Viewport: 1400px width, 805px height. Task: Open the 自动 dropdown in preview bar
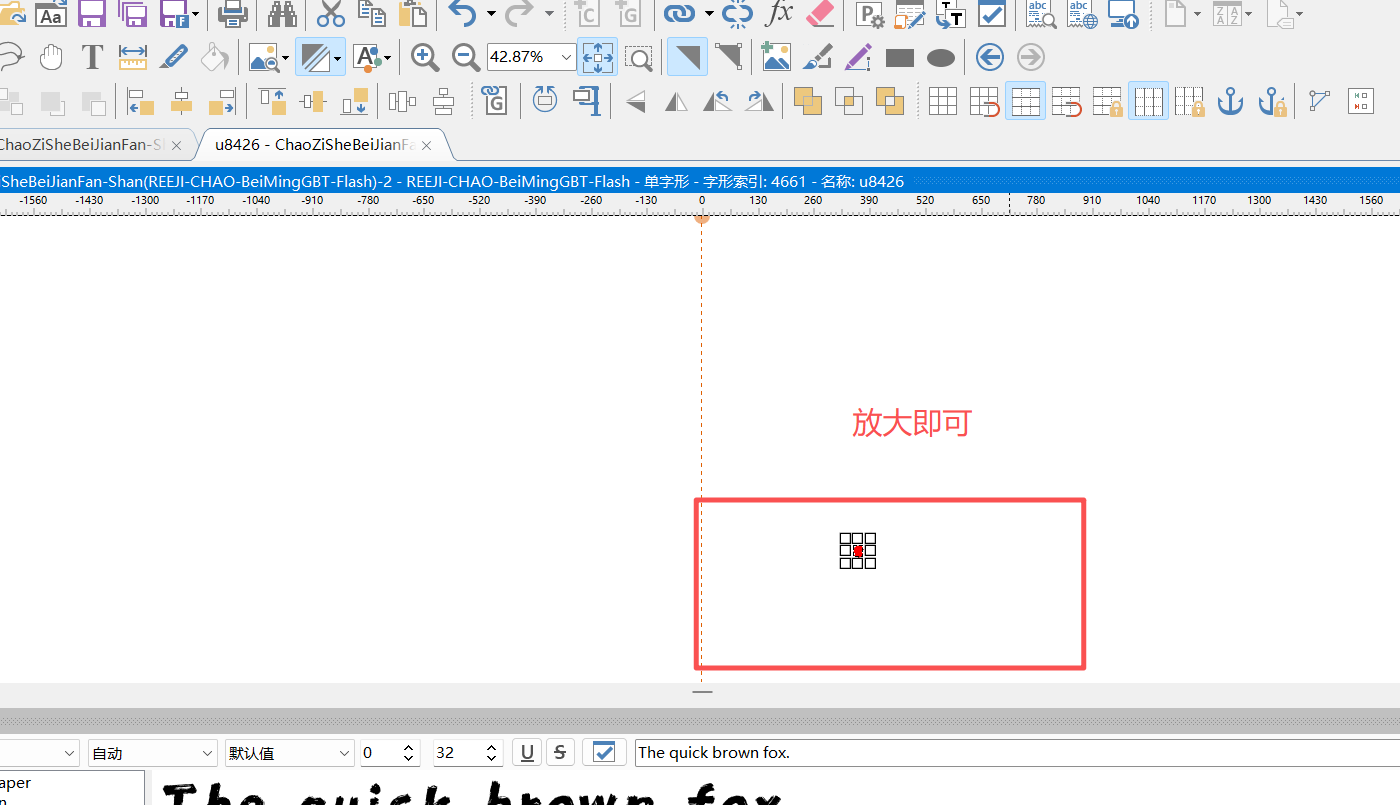coord(153,753)
